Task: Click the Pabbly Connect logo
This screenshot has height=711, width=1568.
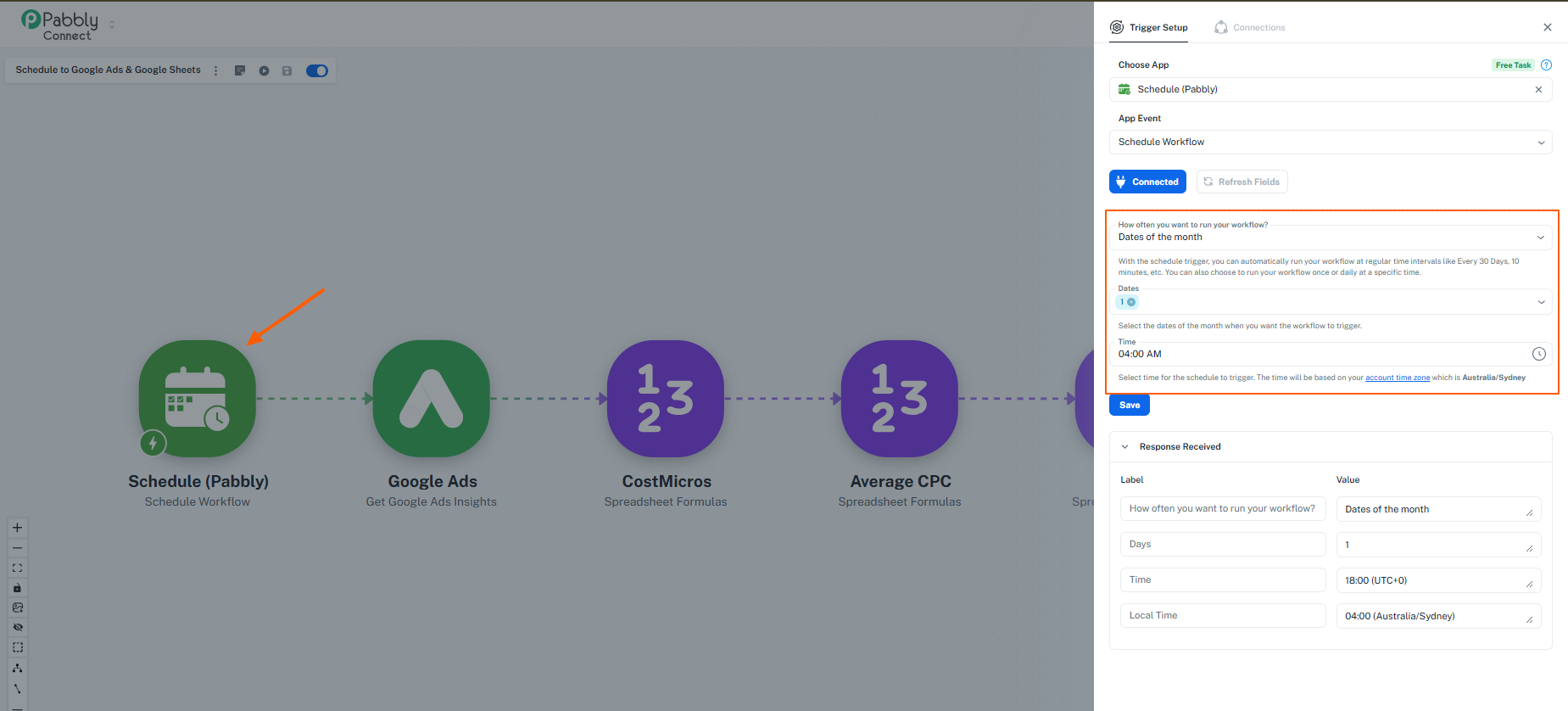Action: (x=60, y=25)
